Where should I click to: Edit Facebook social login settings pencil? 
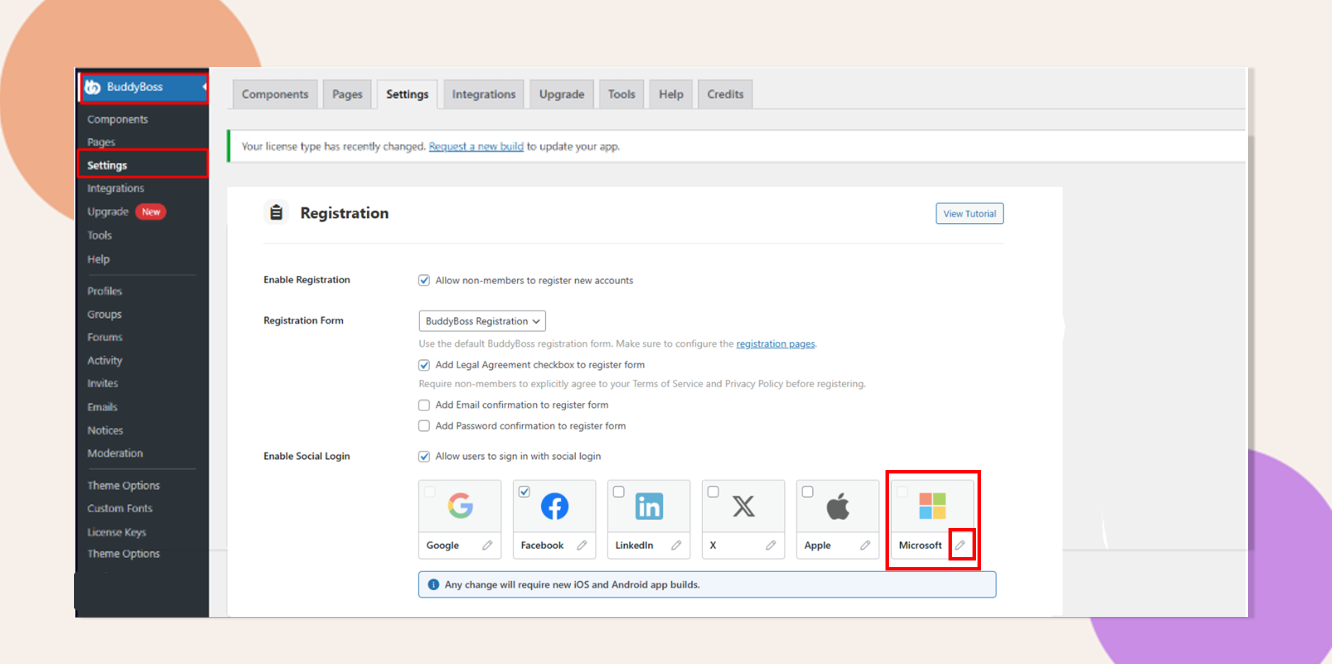[582, 545]
